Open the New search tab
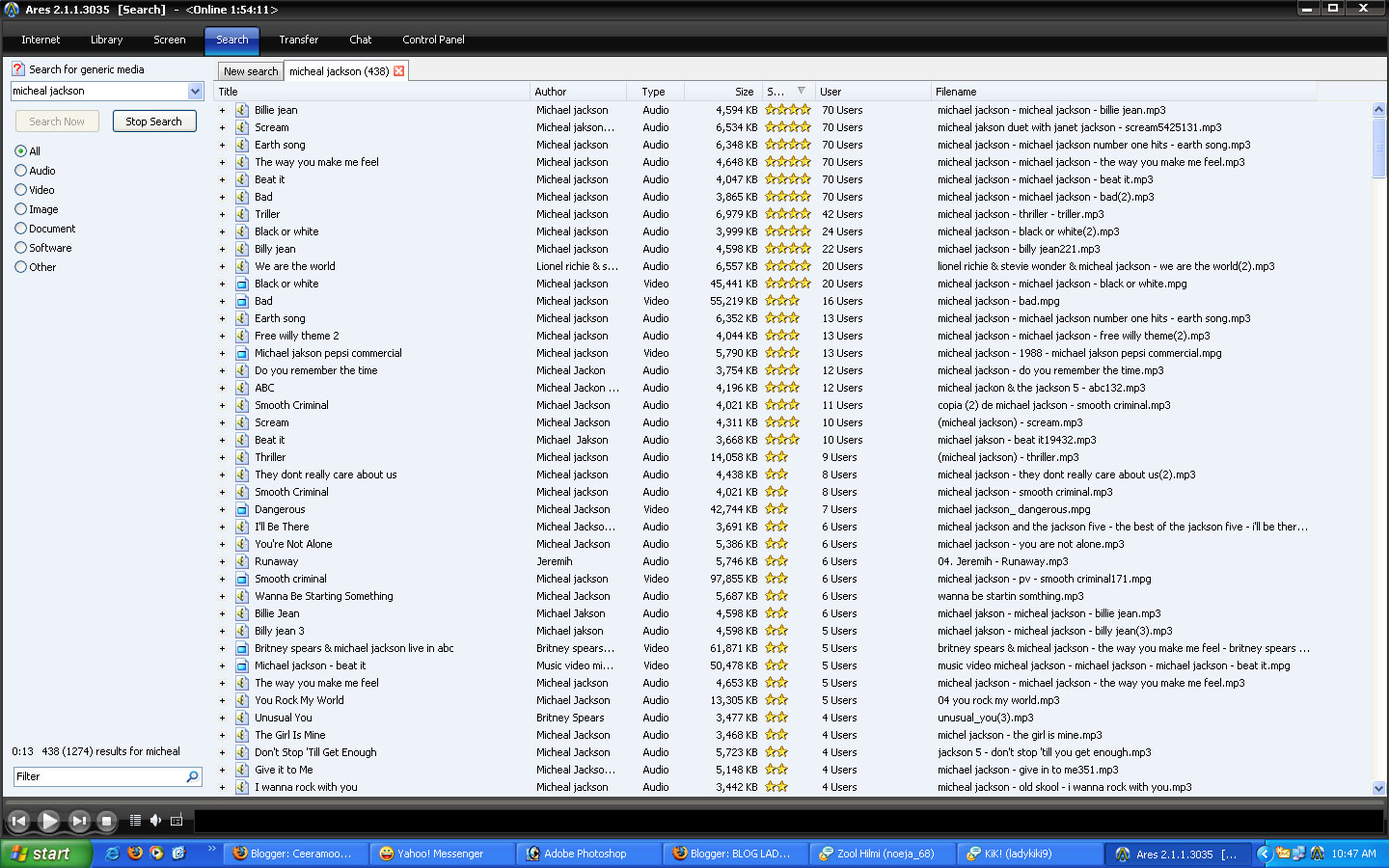The height and width of the screenshot is (868, 1389). pos(251,71)
